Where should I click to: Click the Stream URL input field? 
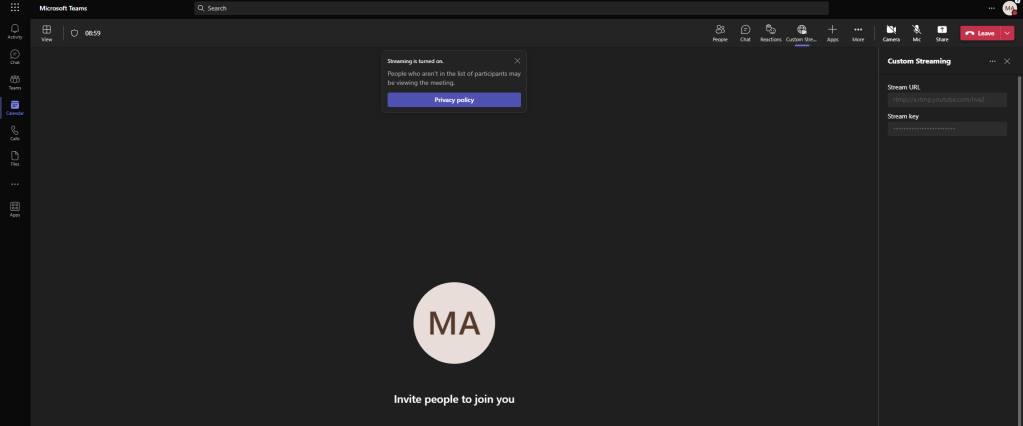[x=946, y=100]
